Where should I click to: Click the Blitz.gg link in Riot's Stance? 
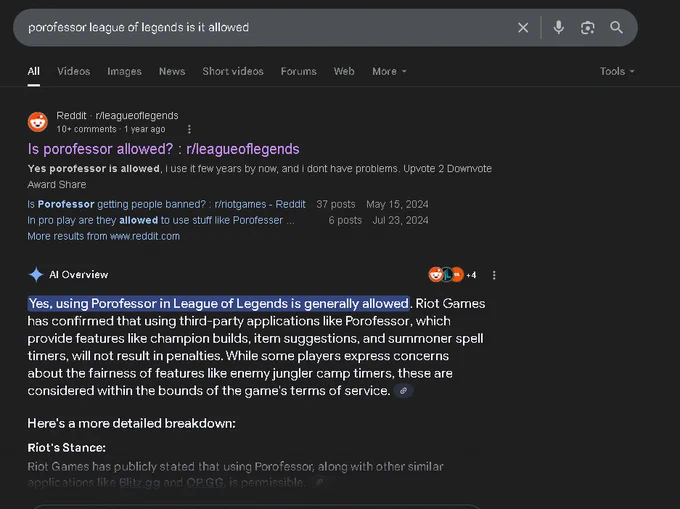point(139,483)
